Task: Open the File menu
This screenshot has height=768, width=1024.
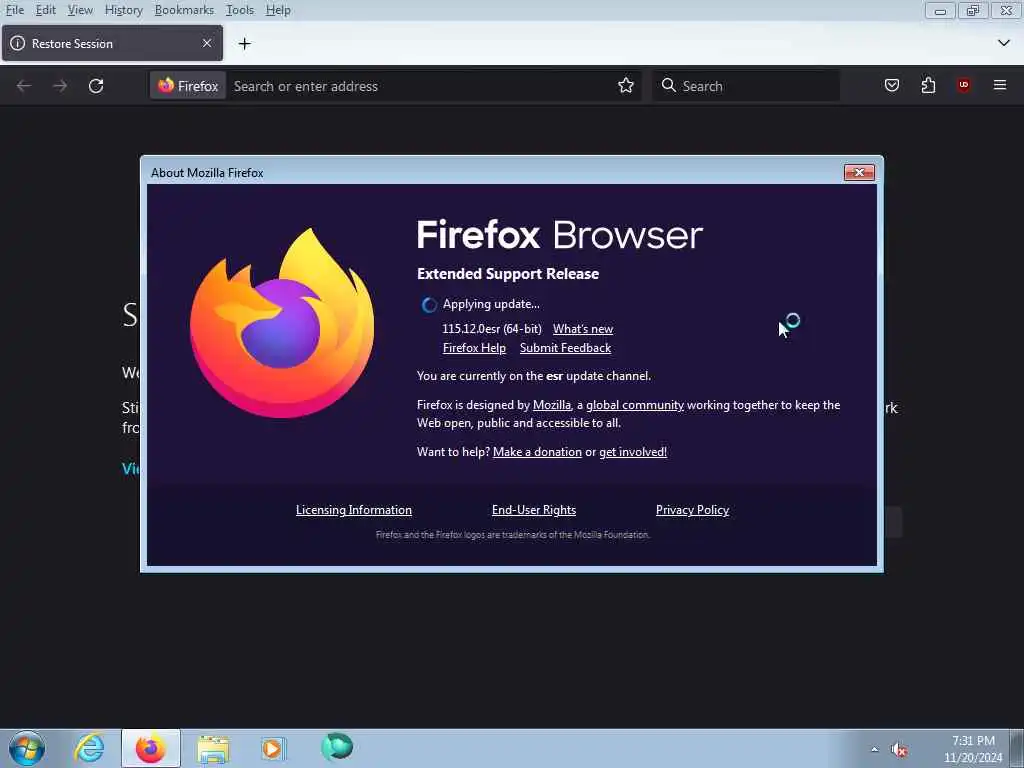Action: pyautogui.click(x=14, y=10)
